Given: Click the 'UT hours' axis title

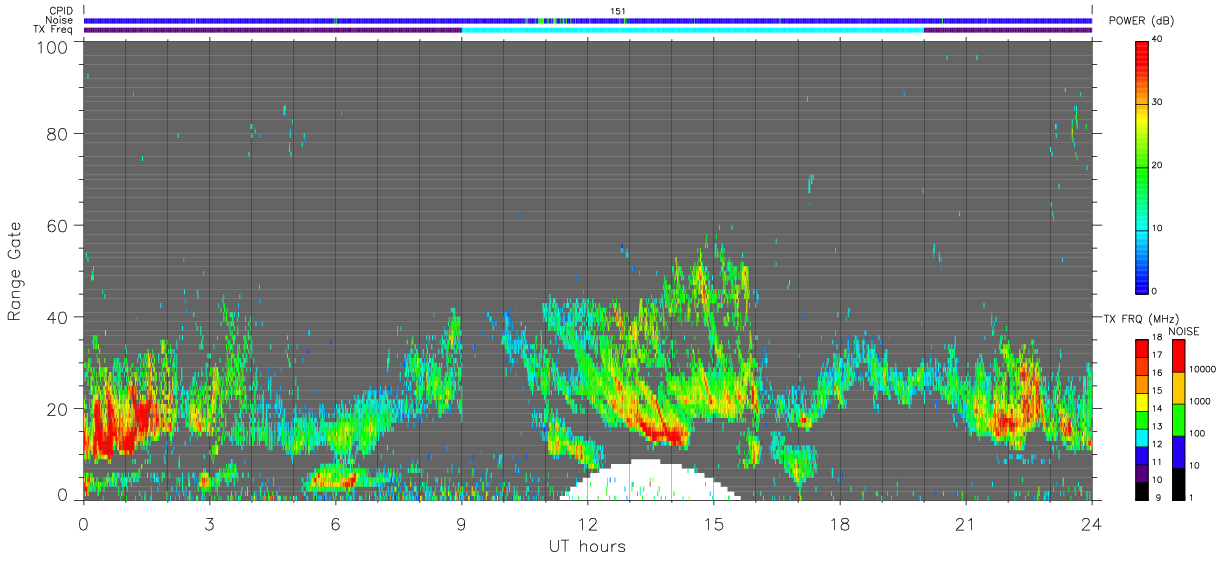Looking at the screenshot, I should click(x=587, y=546).
